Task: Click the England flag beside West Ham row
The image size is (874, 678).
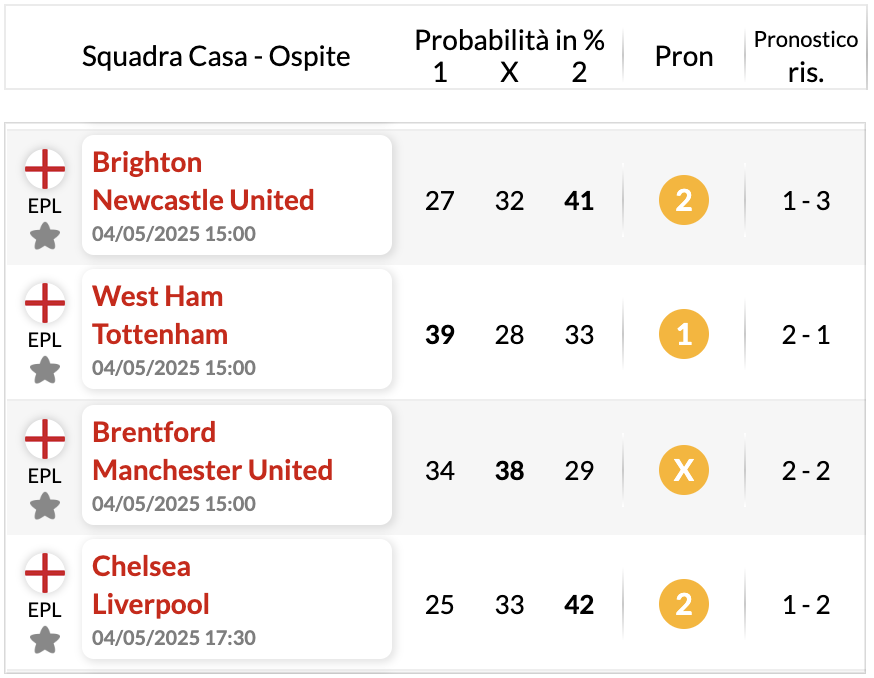Action: point(45,303)
